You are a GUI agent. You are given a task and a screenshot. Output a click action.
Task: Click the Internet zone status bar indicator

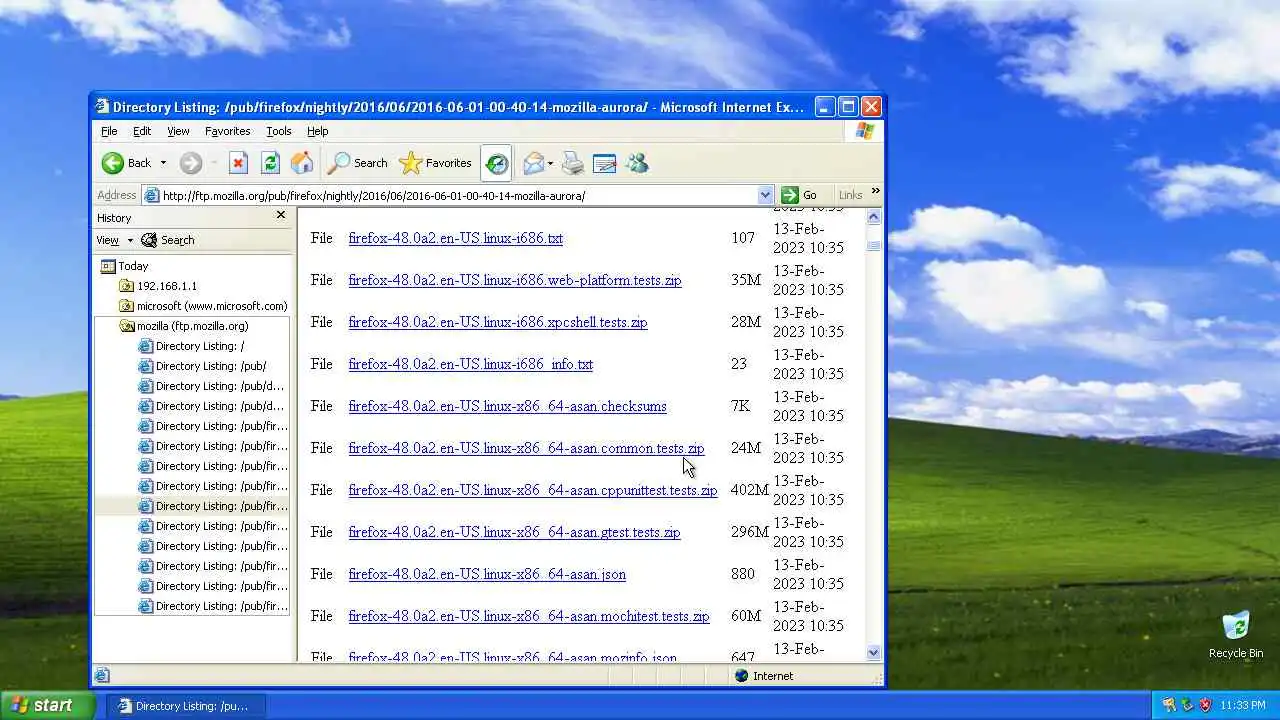765,676
